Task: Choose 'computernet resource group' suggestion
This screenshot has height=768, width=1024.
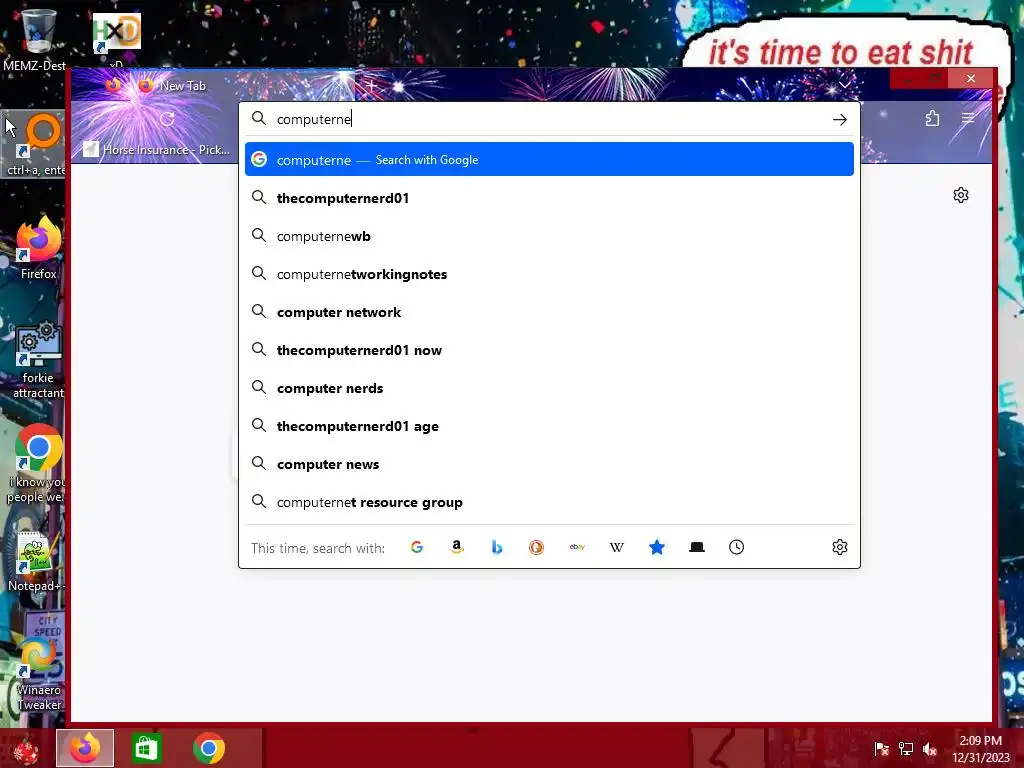Action: [x=549, y=502]
